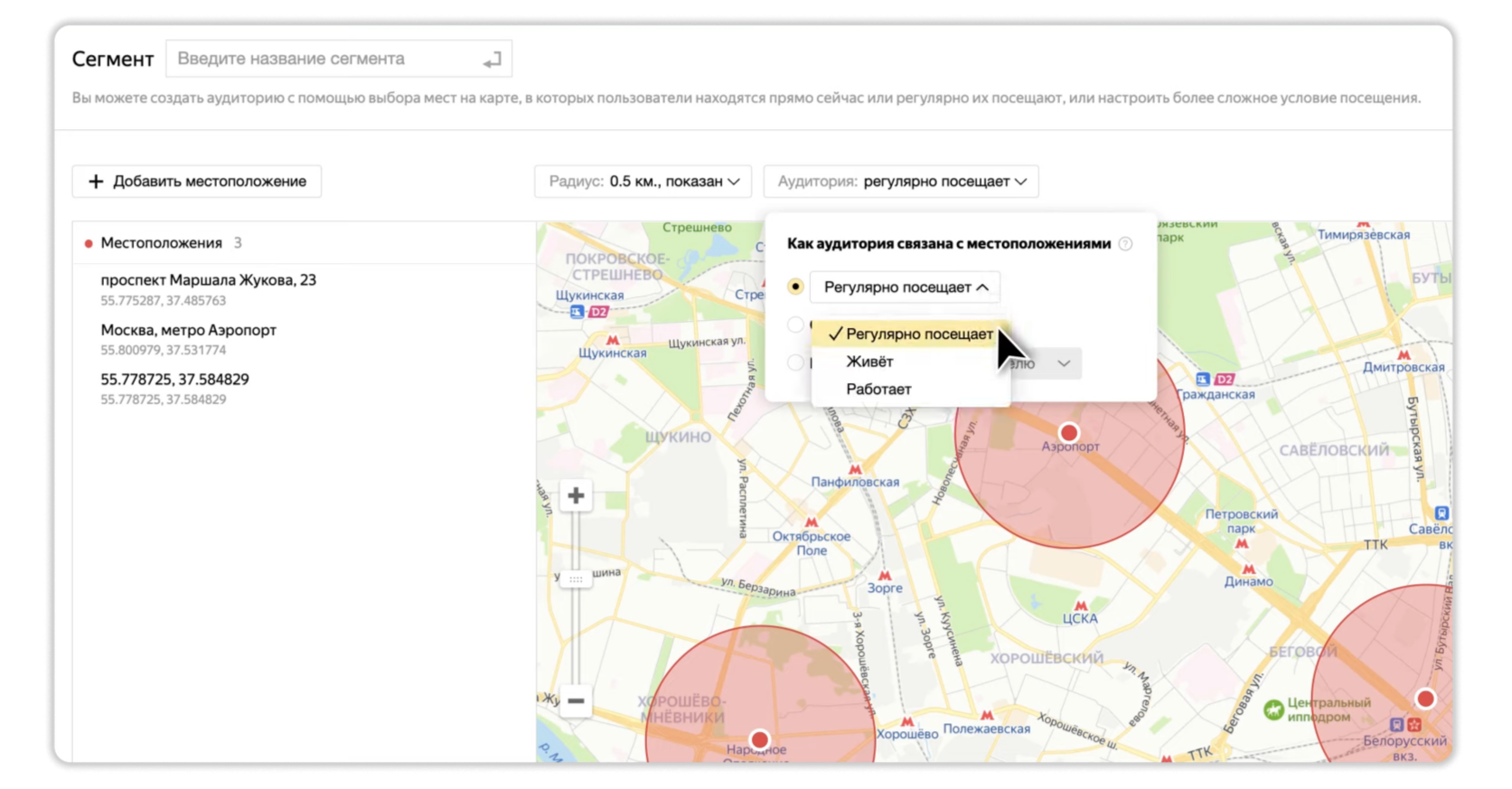The image size is (1512, 789).
Task: Select the bottom radio button in popup
Action: tap(795, 362)
